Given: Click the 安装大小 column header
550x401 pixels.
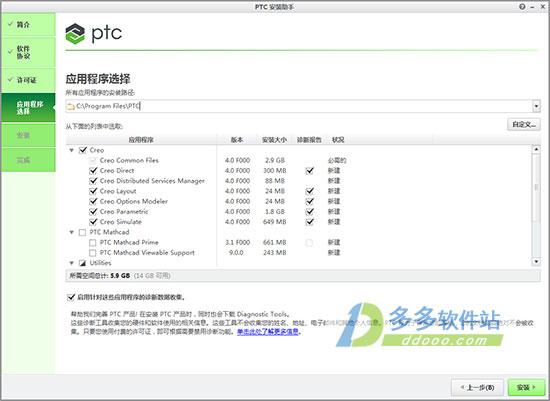Looking at the screenshot, I should pyautogui.click(x=275, y=140).
